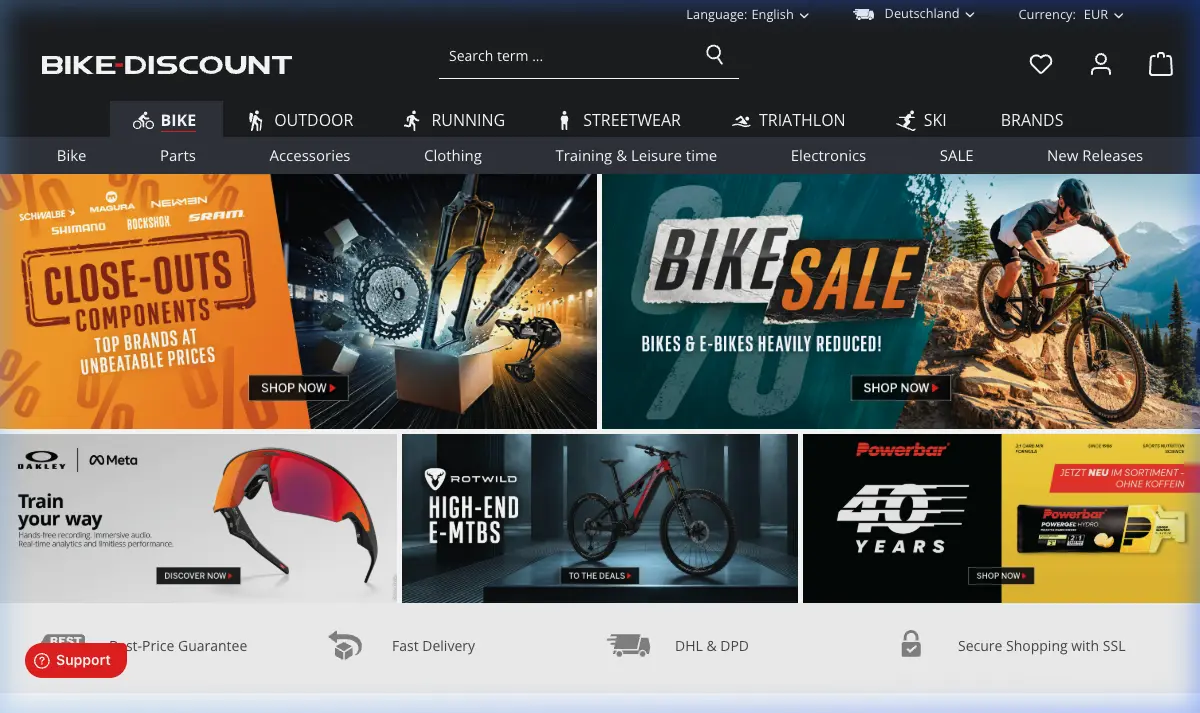Click Shop Now on Bike Sale banner
This screenshot has width=1200, height=713.
point(900,388)
